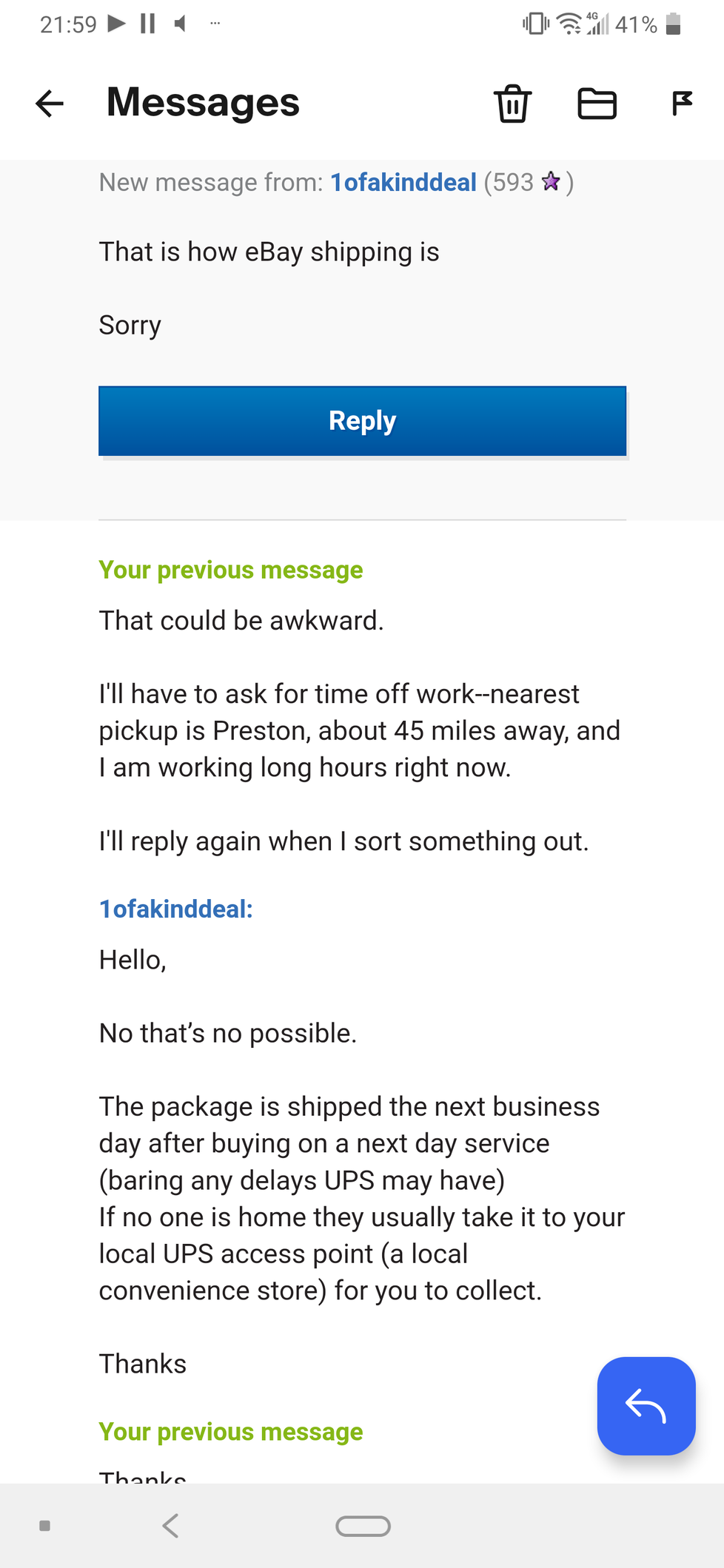Open the battery status icon
Viewport: 724px width, 1568px height.
tap(673, 24)
